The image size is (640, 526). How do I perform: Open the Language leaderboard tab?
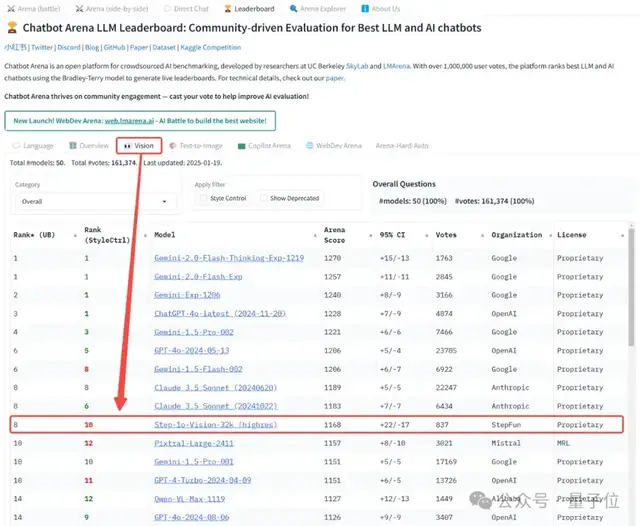pyautogui.click(x=33, y=146)
